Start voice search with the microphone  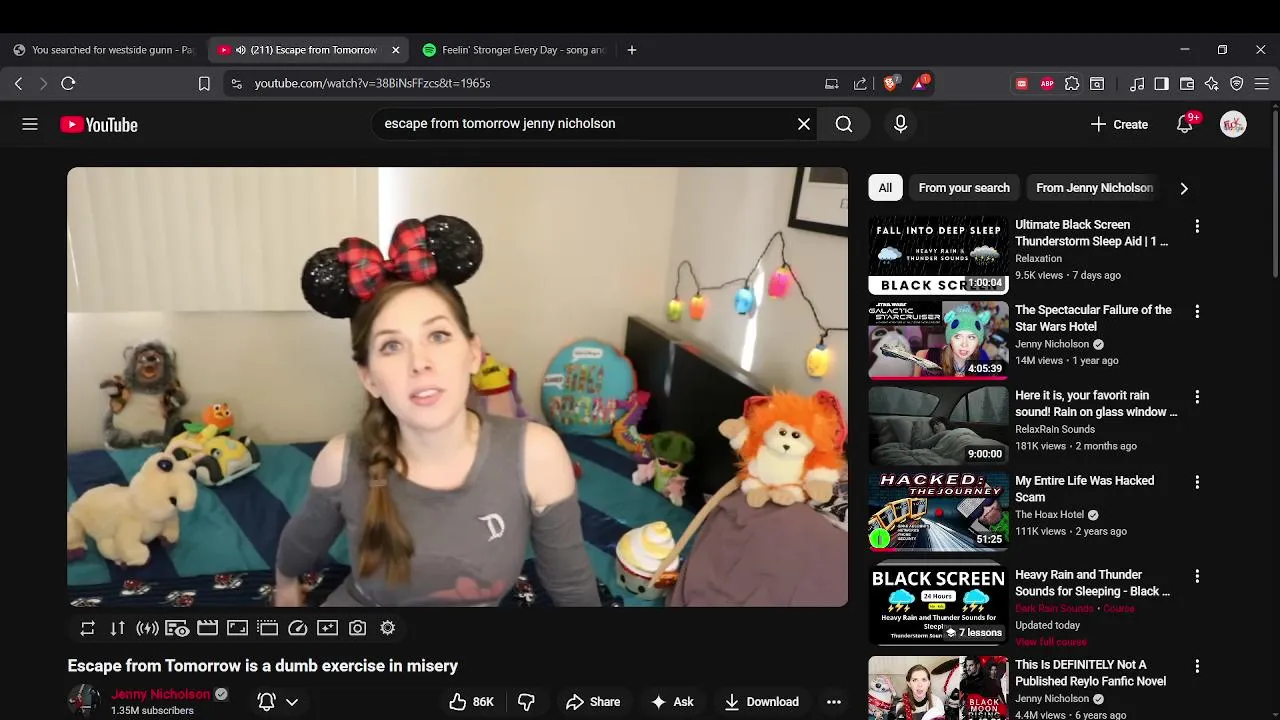pos(900,124)
